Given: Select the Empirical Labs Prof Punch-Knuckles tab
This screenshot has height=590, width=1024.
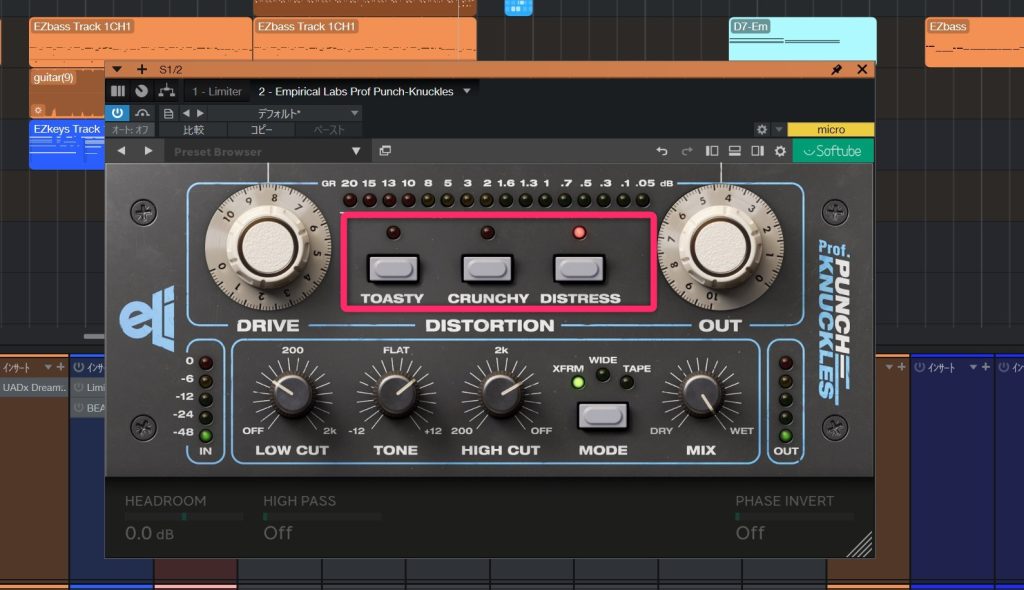Looking at the screenshot, I should click(355, 91).
